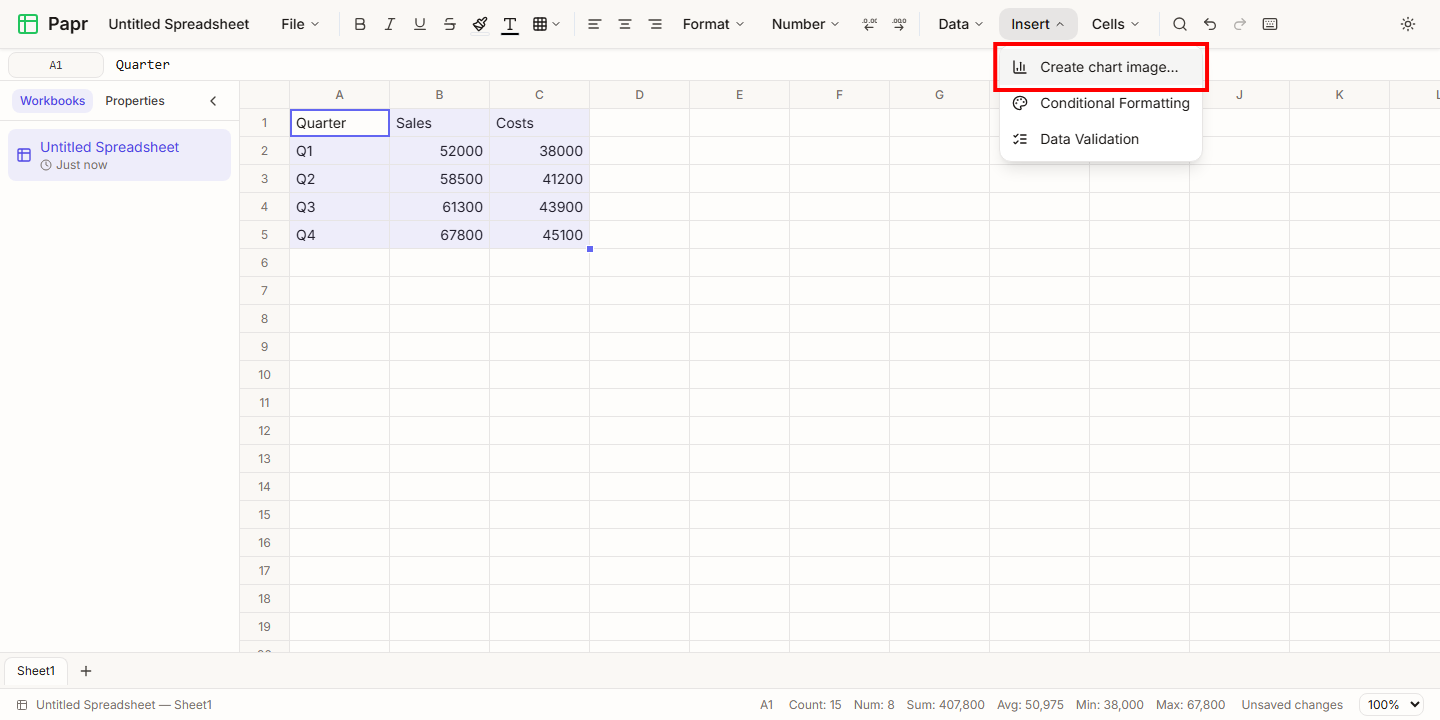Increase decimal places
1440x720 pixels.
click(x=899, y=24)
